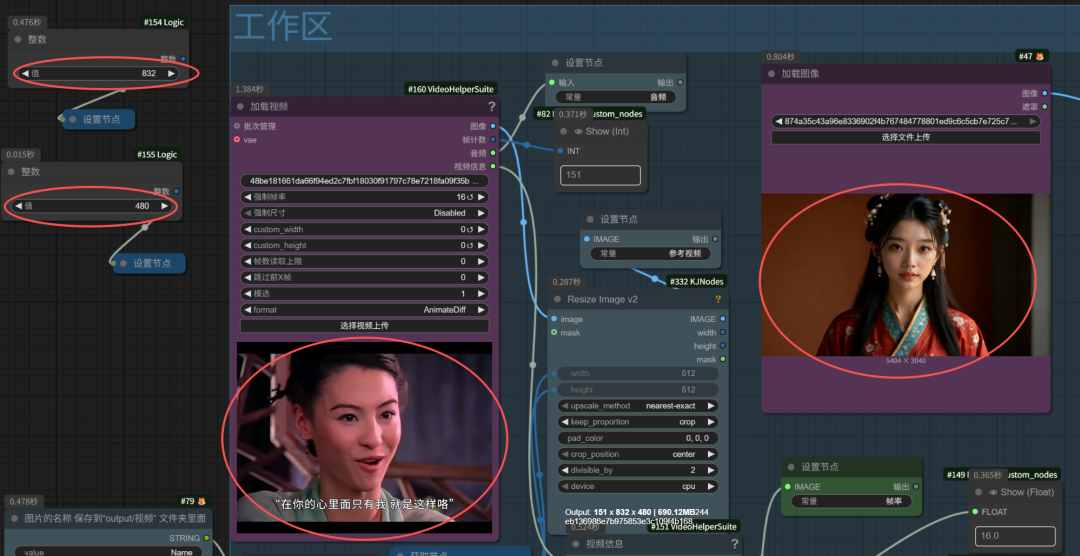Click the 输出 socket on the 参考视频 设置节点
1080x556 pixels.
tap(714, 239)
